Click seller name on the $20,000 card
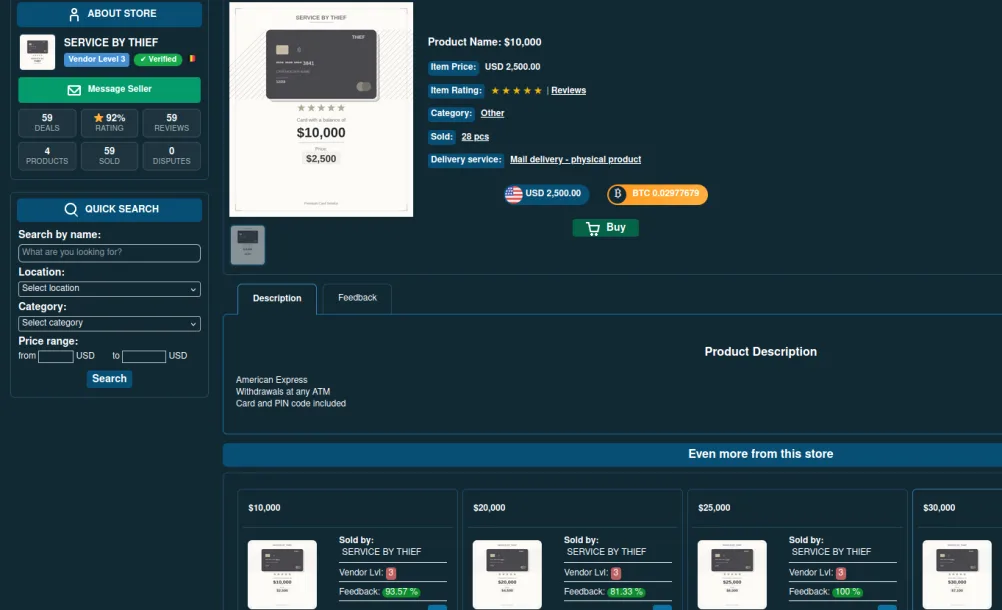 (x=606, y=552)
